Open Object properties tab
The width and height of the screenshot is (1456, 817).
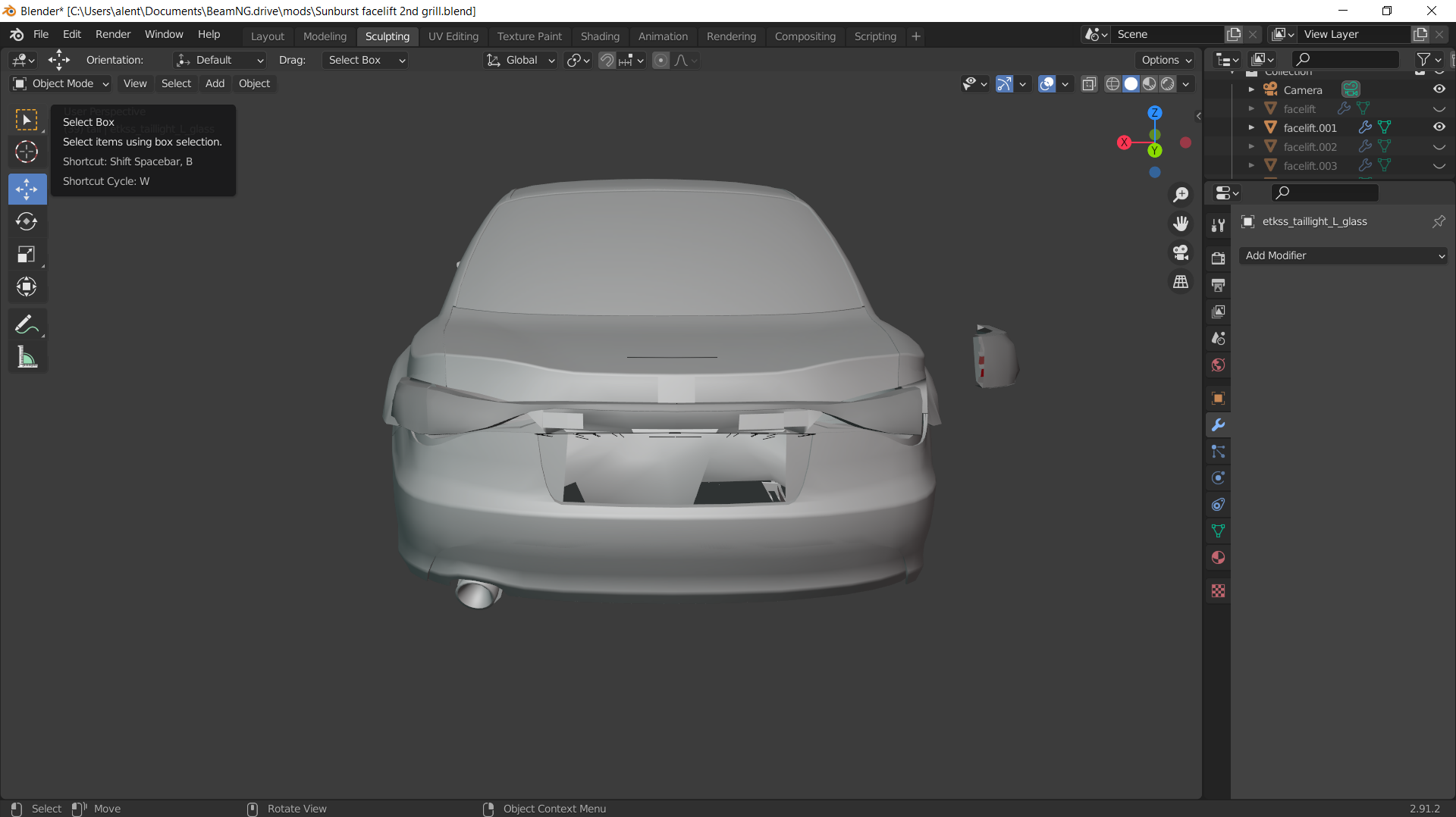coord(1218,398)
